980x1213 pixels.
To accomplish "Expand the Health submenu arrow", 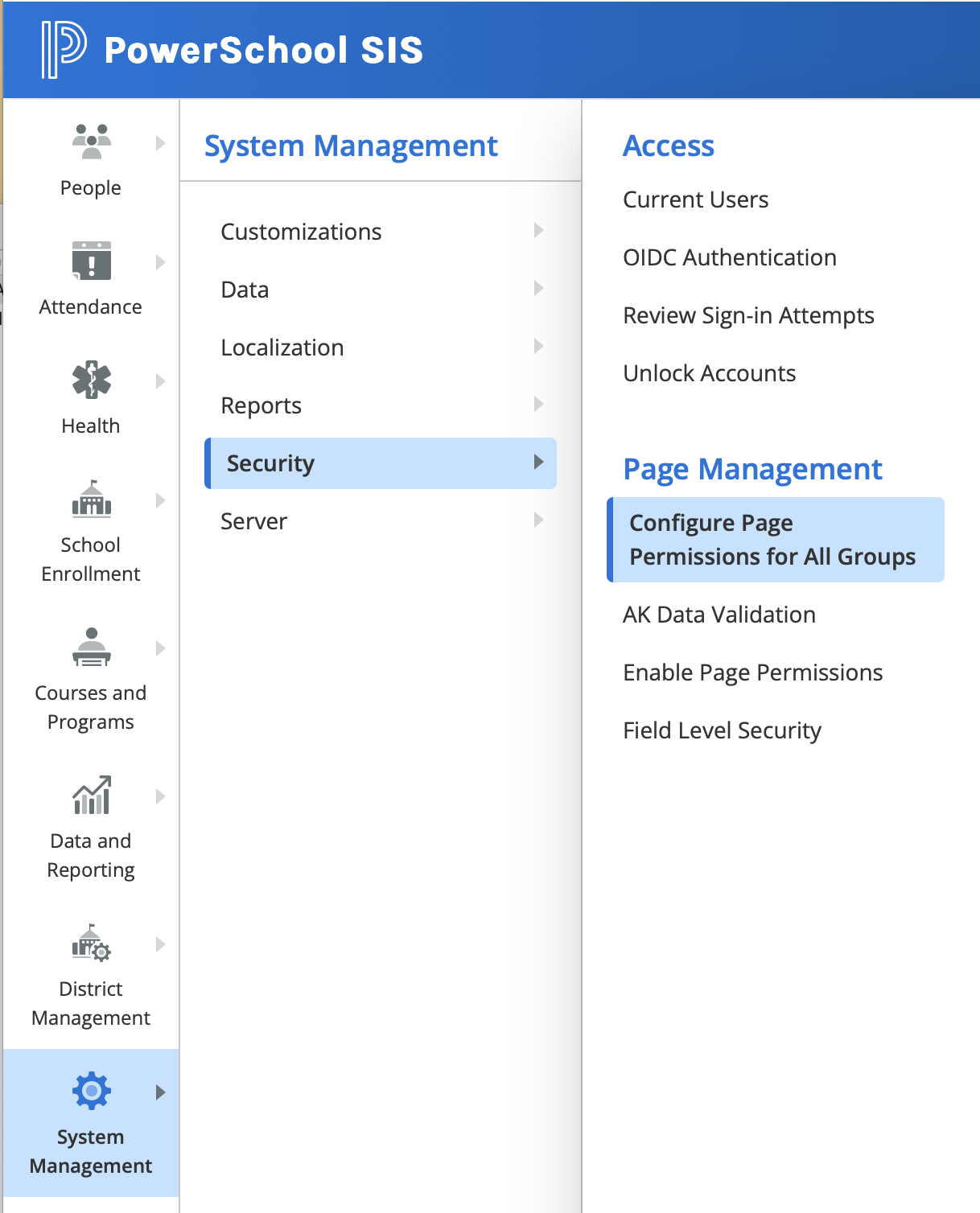I will point(161,381).
